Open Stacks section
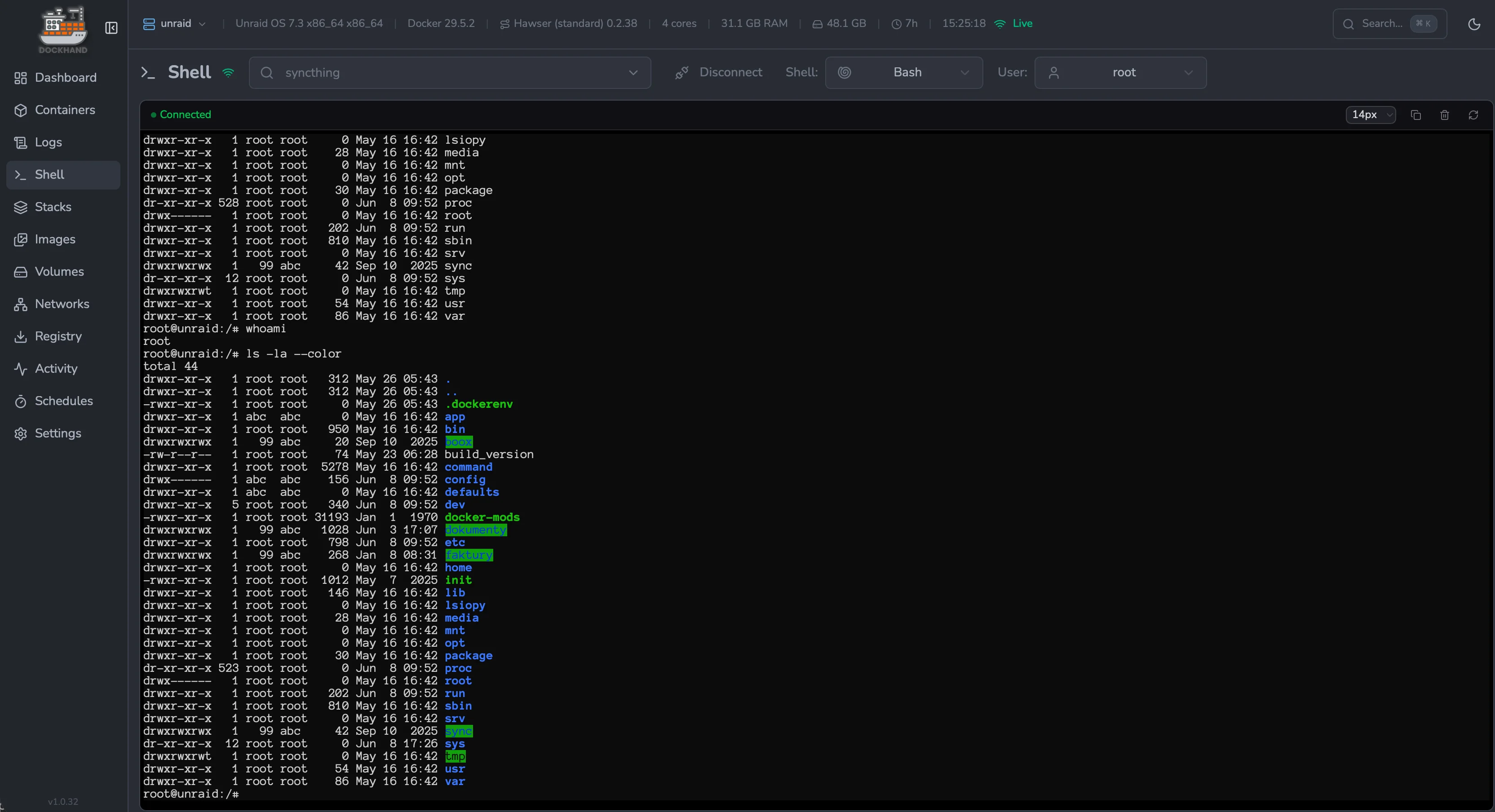The width and height of the screenshot is (1495, 812). 63,207
